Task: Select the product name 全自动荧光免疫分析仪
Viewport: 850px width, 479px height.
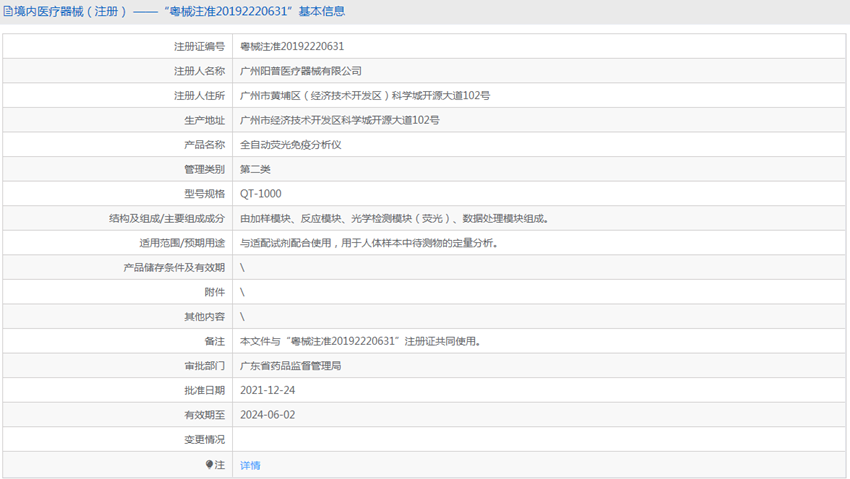Action: click(291, 145)
